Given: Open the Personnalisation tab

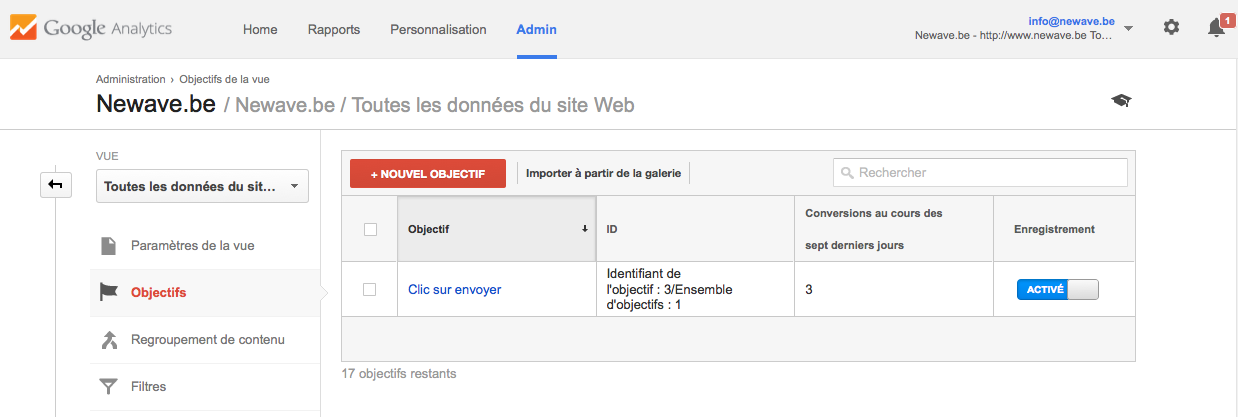Looking at the screenshot, I should coord(438,30).
